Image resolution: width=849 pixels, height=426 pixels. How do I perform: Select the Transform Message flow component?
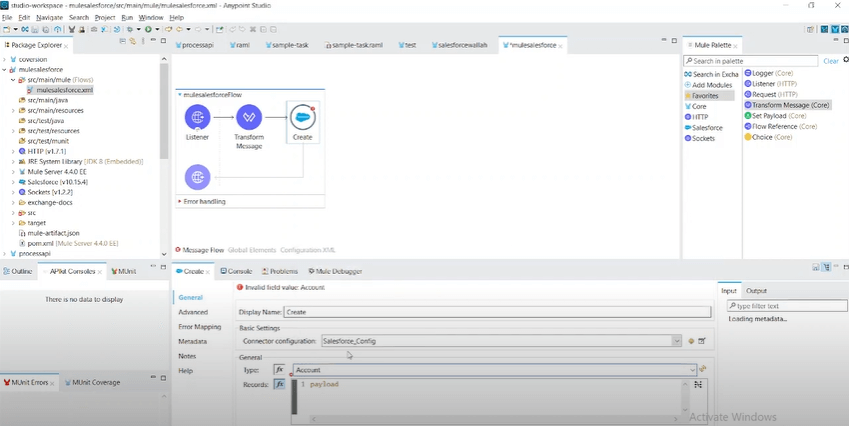pos(249,118)
